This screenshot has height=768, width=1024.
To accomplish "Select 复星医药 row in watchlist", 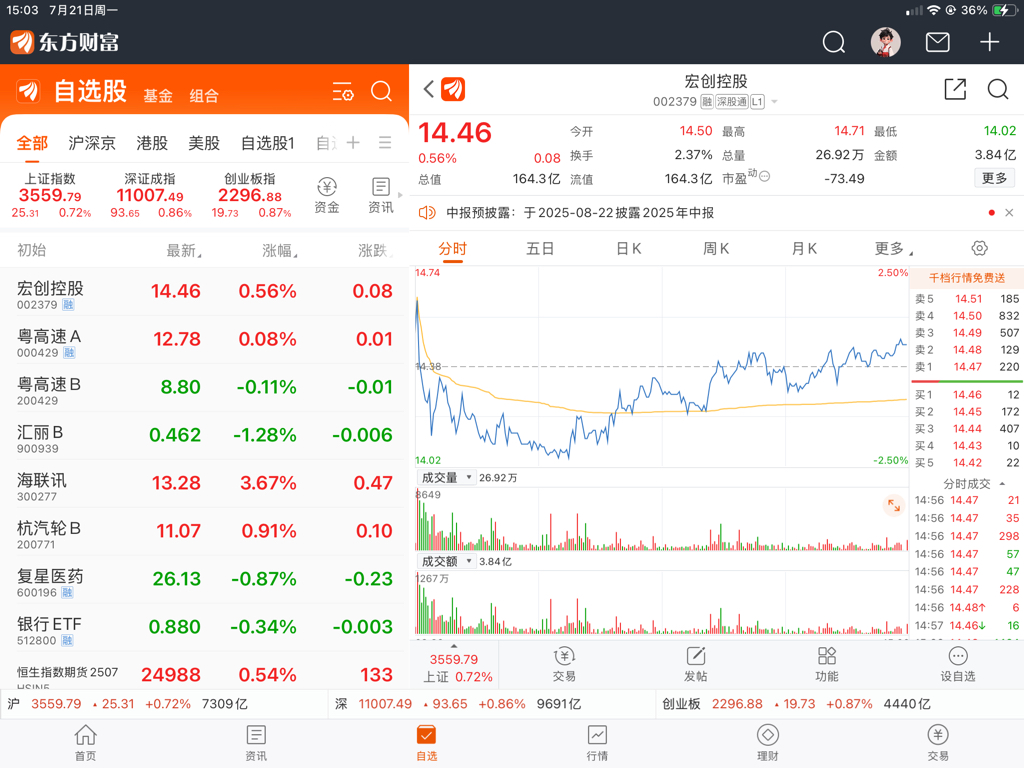I will pyautogui.click(x=204, y=579).
